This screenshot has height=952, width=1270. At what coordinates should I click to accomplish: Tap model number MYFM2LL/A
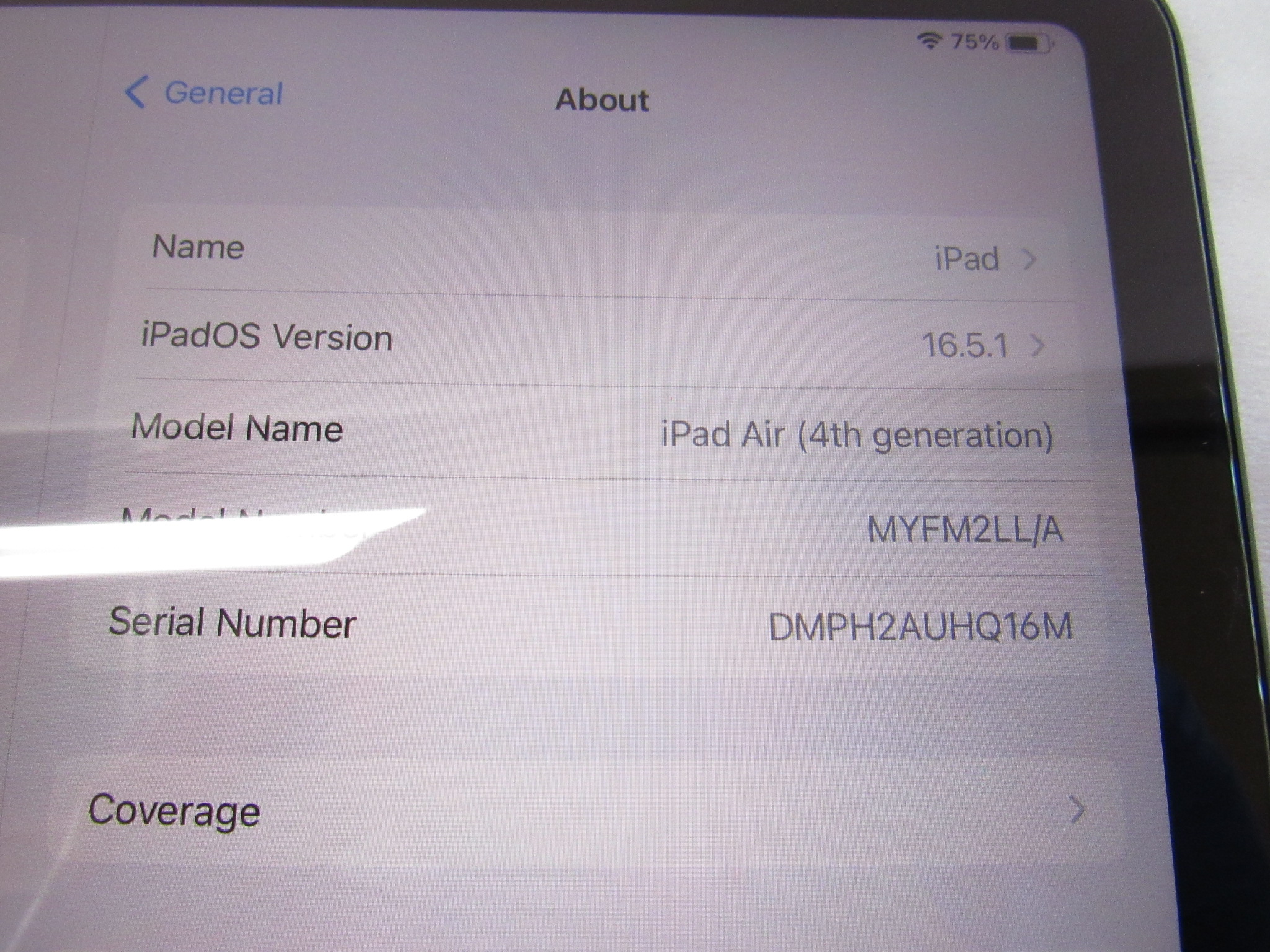965,530
